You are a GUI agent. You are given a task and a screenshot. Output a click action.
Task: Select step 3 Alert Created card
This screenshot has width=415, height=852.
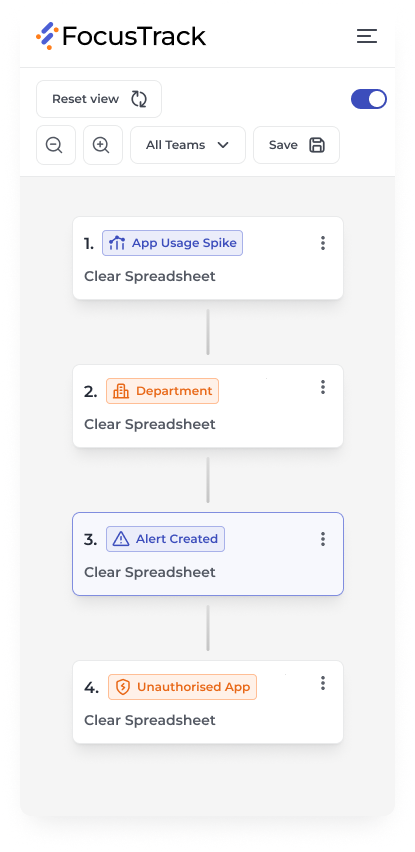[208, 554]
